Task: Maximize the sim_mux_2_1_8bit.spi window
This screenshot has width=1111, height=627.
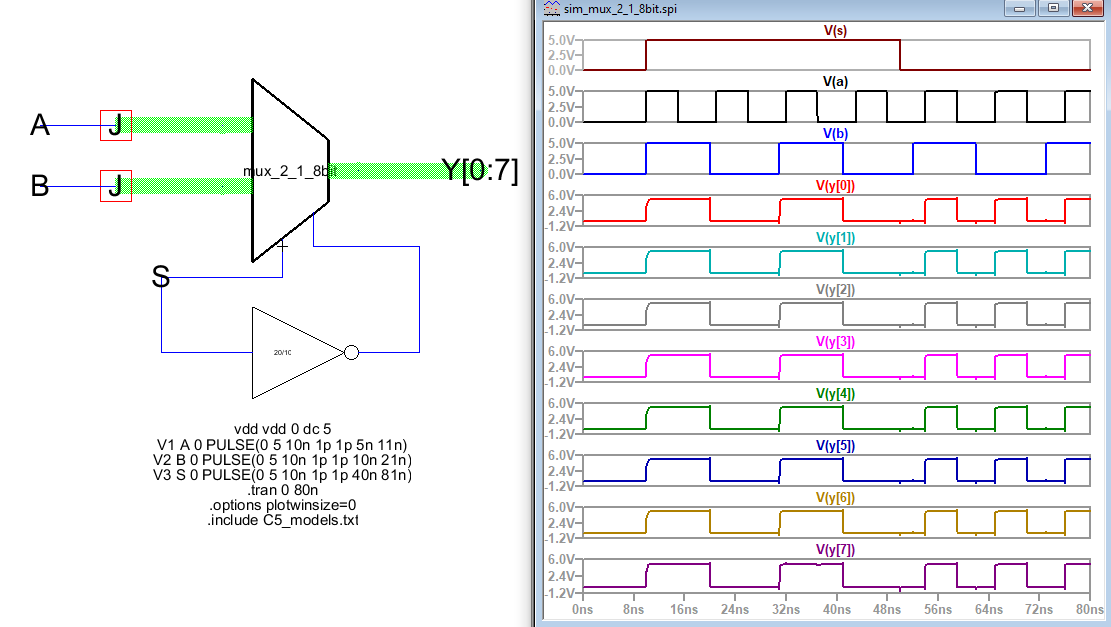Action: coord(1054,9)
